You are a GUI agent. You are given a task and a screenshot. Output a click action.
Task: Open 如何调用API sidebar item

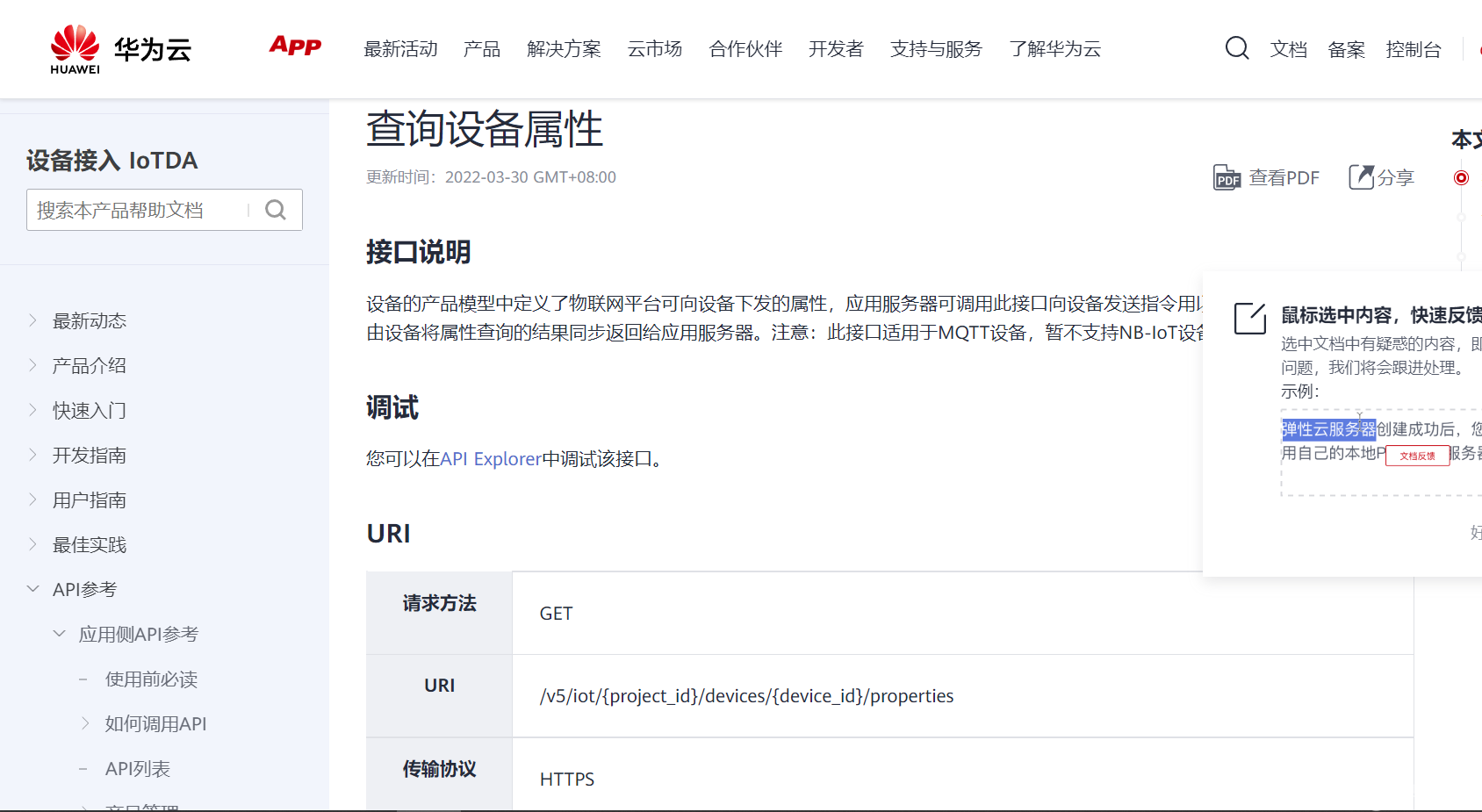click(x=156, y=723)
